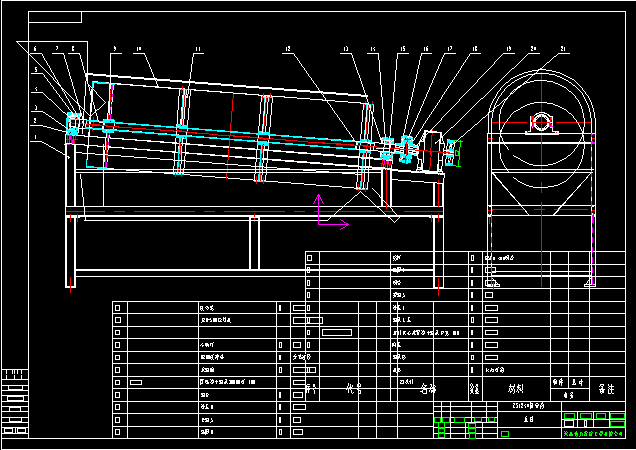Click callout number 16 label
636x450 pixels.
[425, 49]
